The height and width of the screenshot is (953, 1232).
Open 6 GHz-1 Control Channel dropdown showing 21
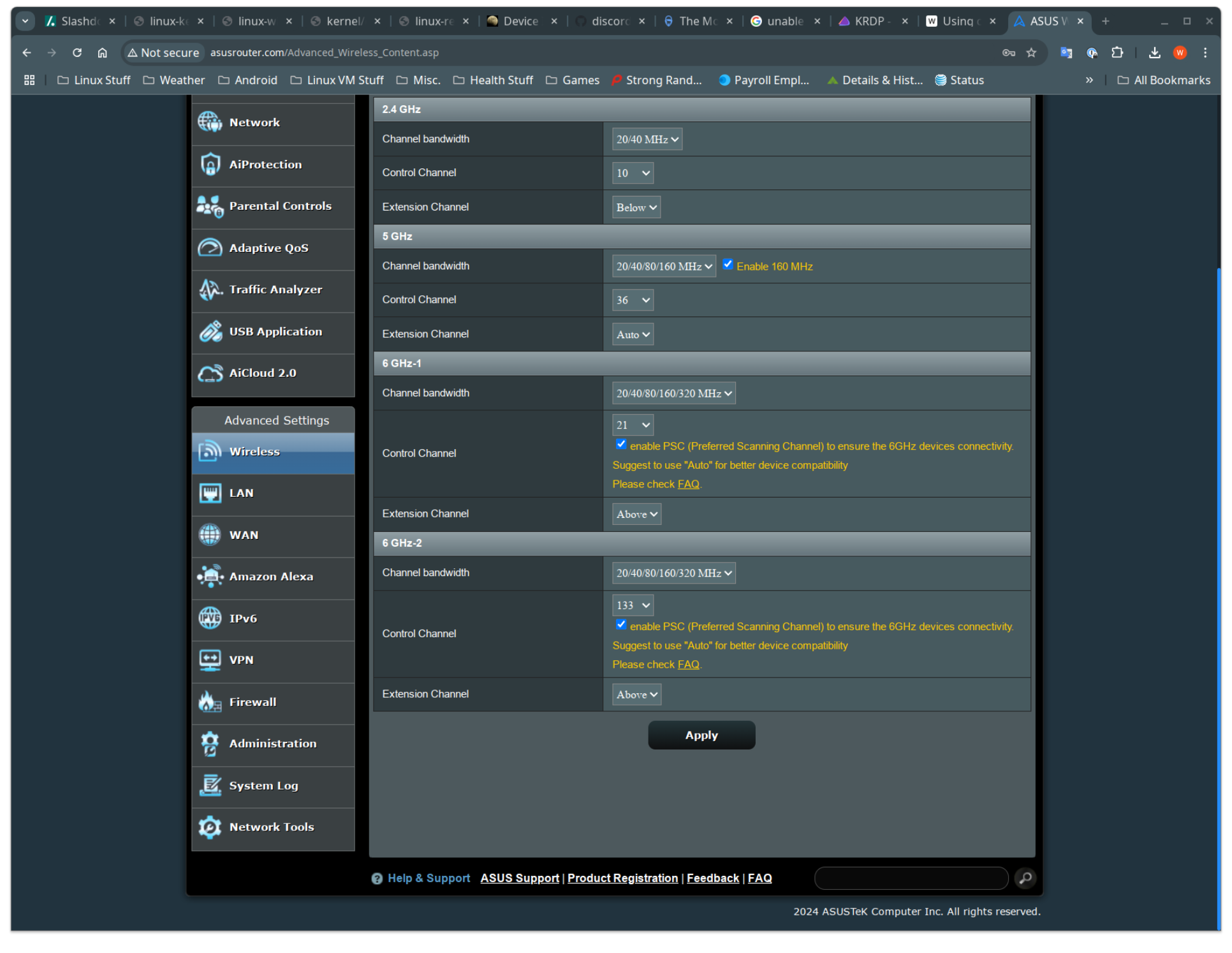[x=633, y=425]
